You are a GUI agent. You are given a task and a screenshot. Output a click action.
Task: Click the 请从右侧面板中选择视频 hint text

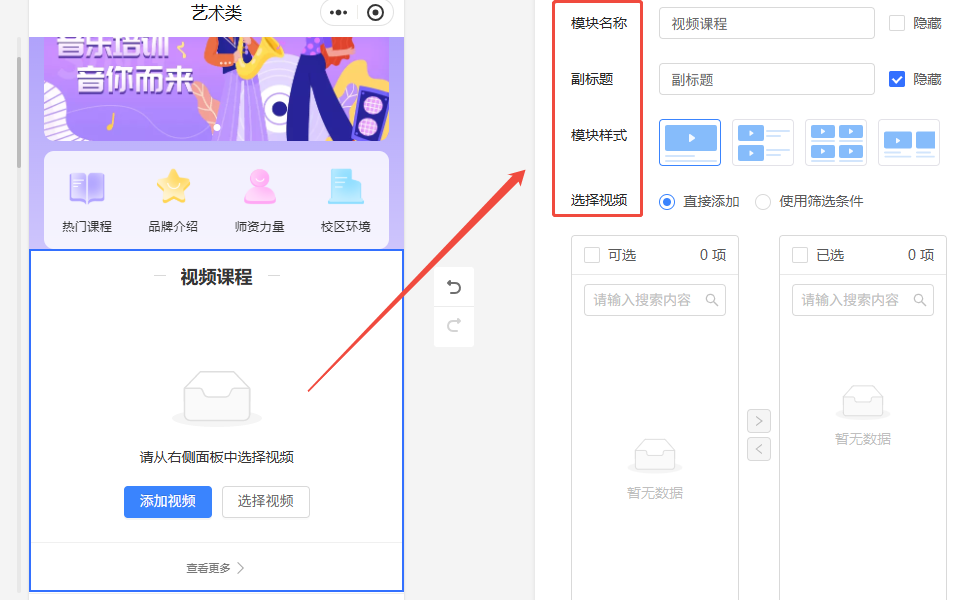(x=216, y=457)
